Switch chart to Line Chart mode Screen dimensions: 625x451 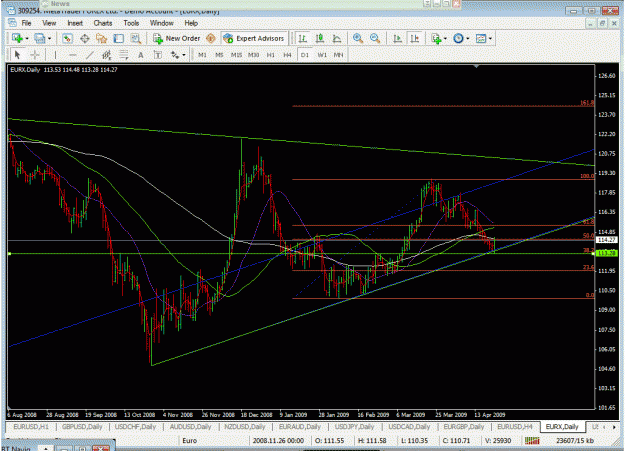tap(337, 38)
